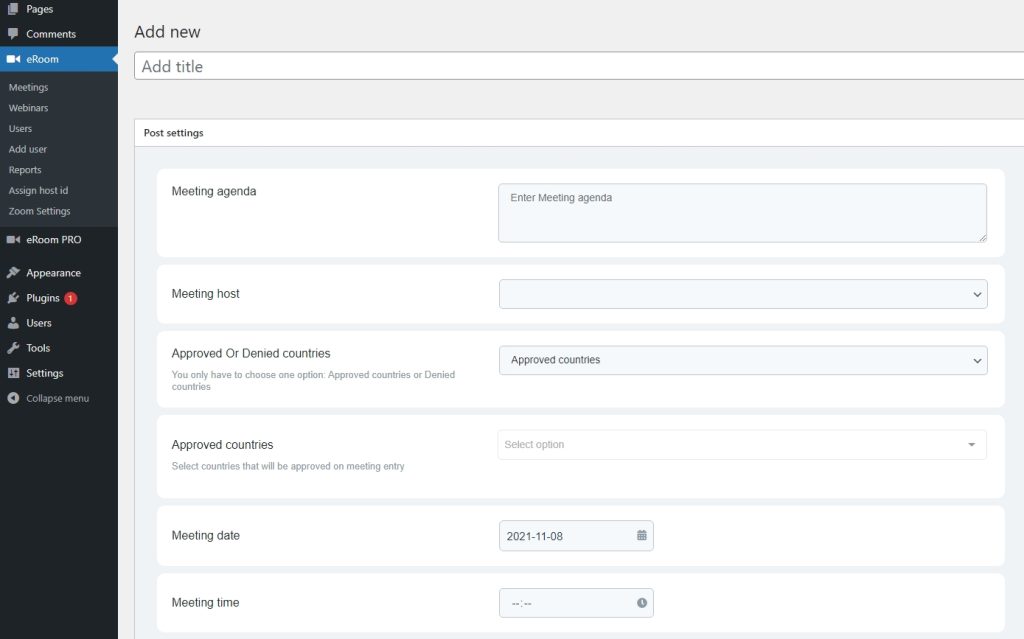Image resolution: width=1024 pixels, height=639 pixels.
Task: Open calendar icon in Meeting date field
Action: [641, 536]
